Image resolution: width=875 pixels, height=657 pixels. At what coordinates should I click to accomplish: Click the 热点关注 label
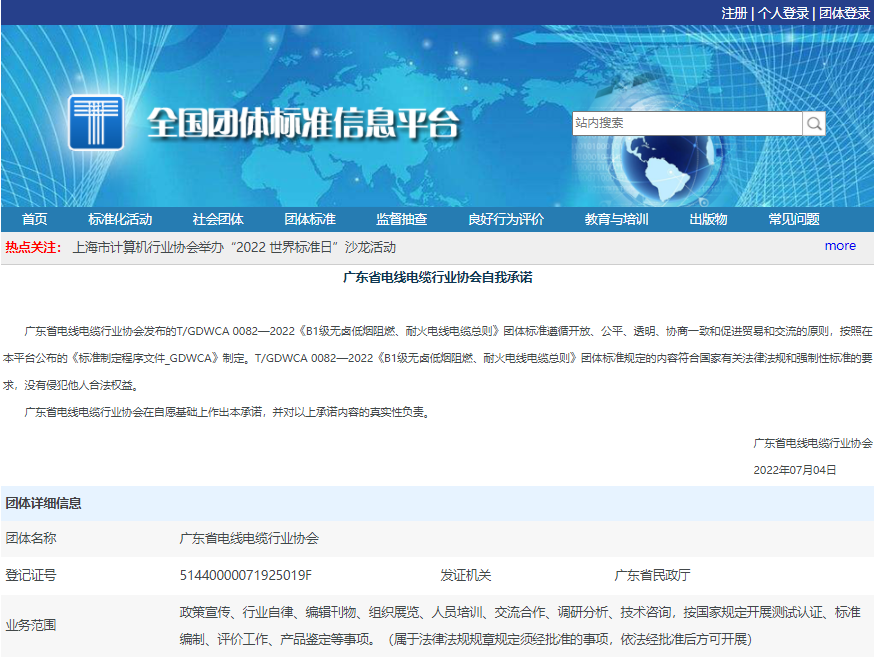click(x=33, y=247)
